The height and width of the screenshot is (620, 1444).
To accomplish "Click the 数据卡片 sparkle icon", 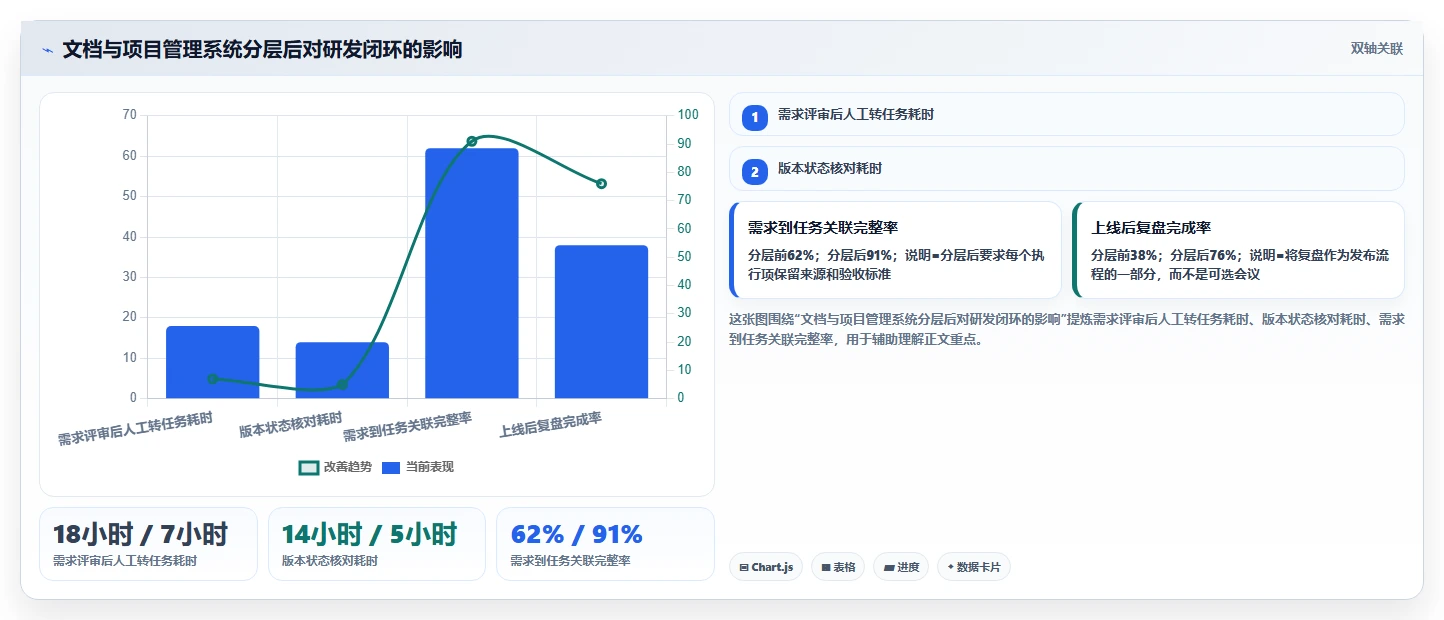I will tap(951, 567).
